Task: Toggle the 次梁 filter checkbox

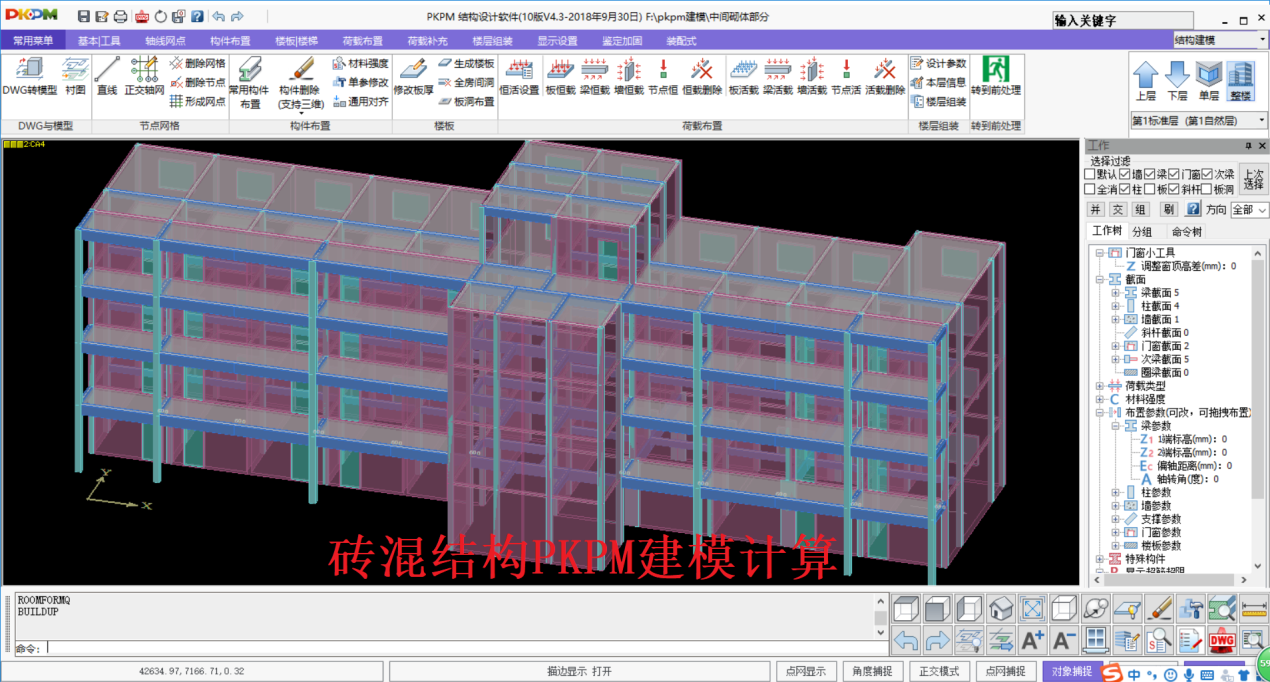Action: coord(1207,175)
